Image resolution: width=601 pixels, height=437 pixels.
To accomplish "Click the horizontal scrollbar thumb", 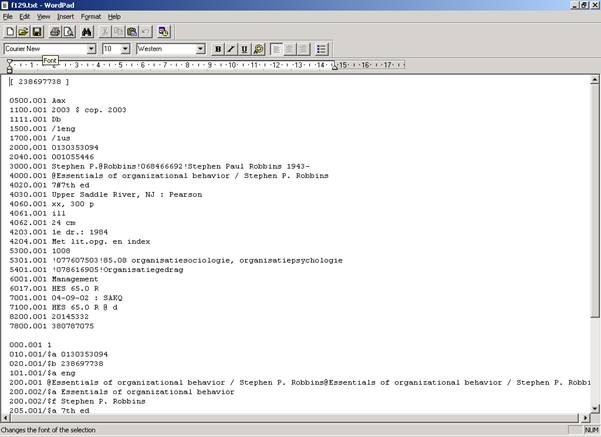I will point(293,418).
